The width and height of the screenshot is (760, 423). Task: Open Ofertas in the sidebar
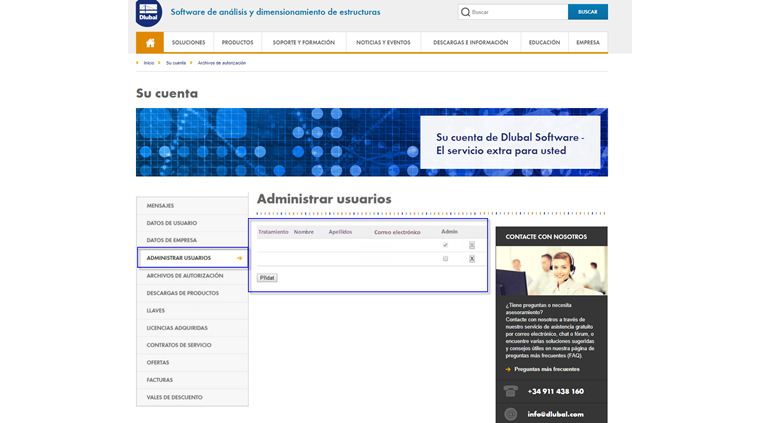pyautogui.click(x=192, y=362)
